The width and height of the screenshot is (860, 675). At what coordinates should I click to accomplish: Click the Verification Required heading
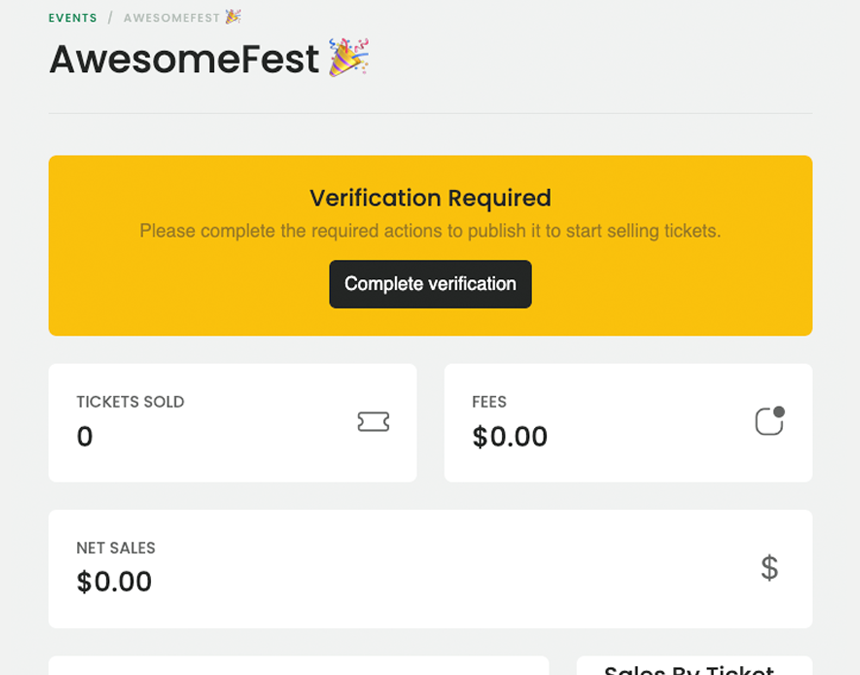point(430,198)
